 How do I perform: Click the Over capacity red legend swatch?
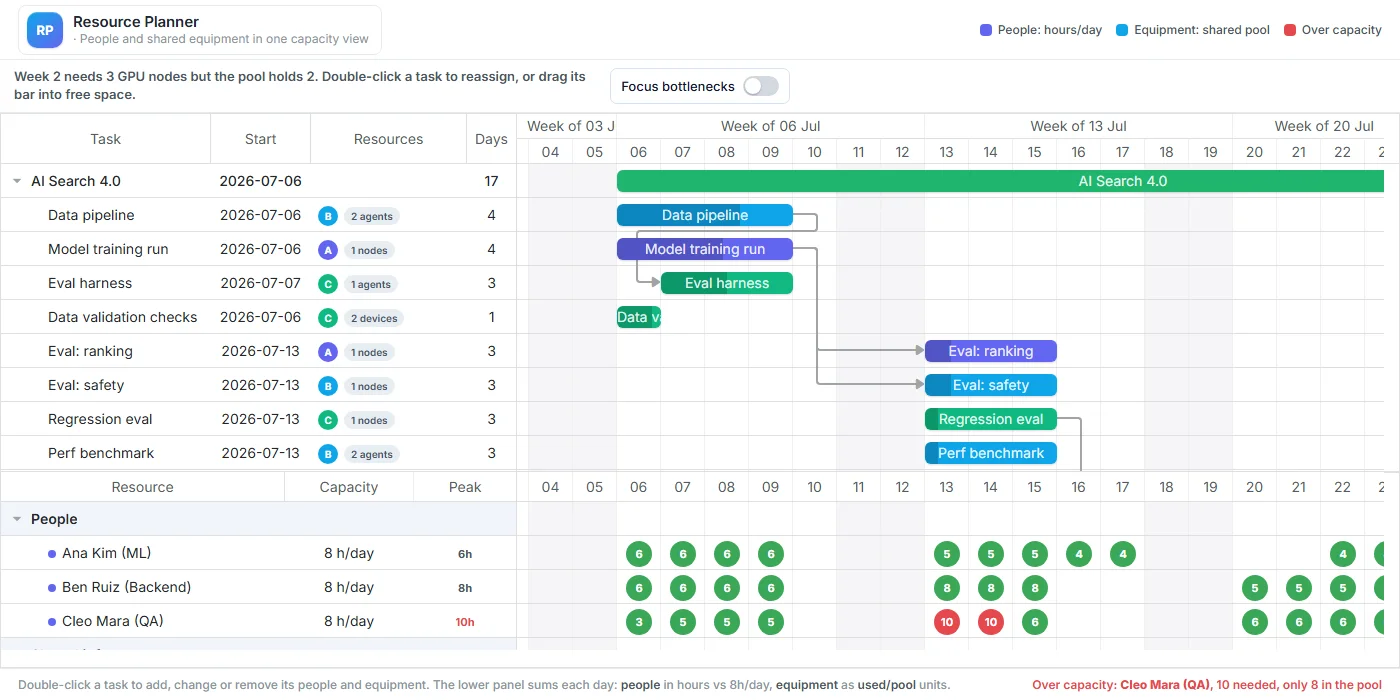click(x=1290, y=30)
